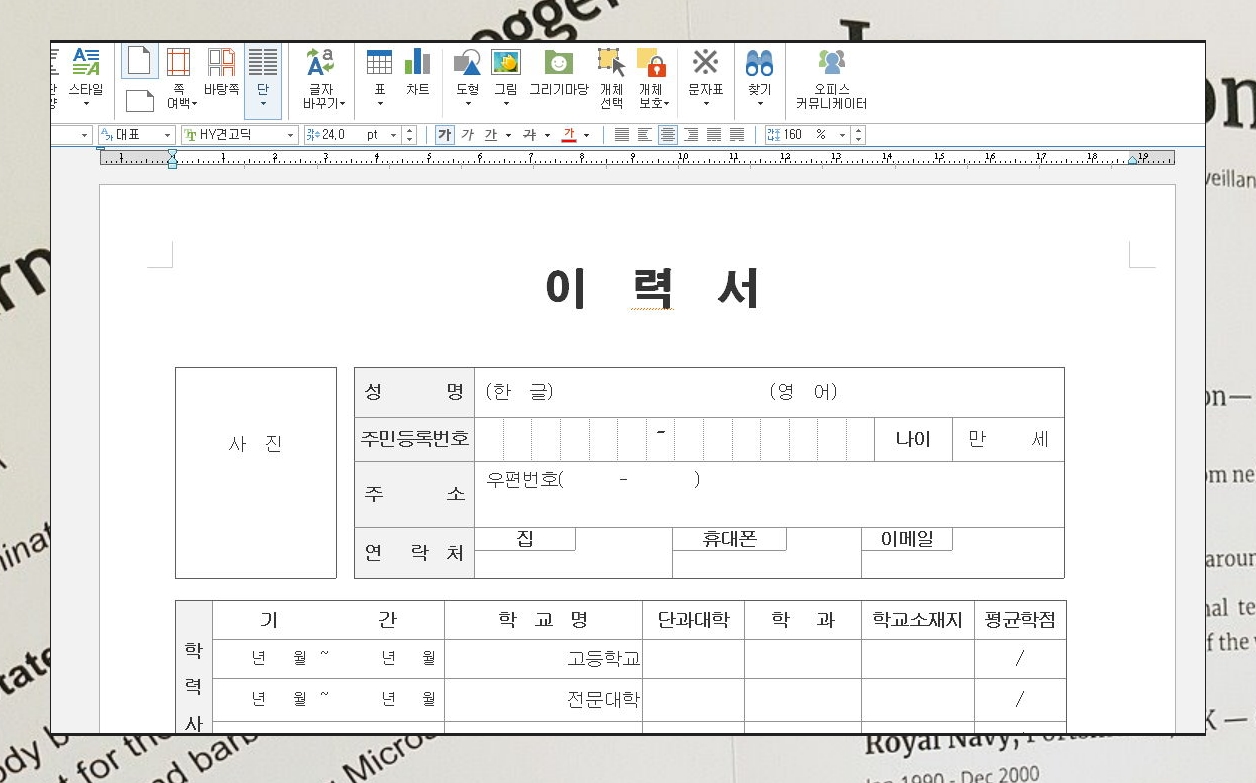Expand the 표 table dropdown arrow
The height and width of the screenshot is (783, 1256).
tap(379, 104)
